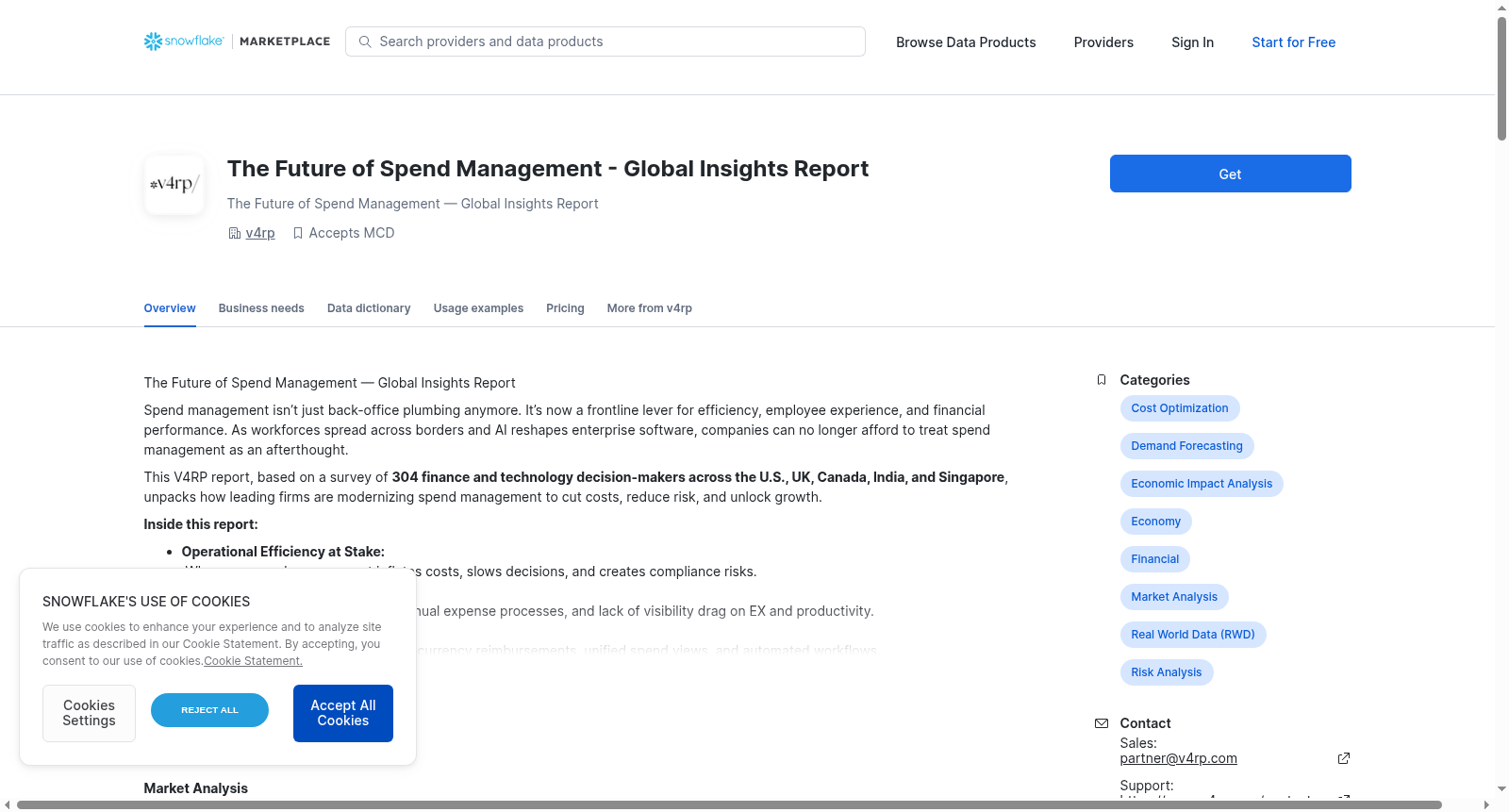1509x812 pixels.
Task: Open the More from v4rp tab
Action: [650, 308]
